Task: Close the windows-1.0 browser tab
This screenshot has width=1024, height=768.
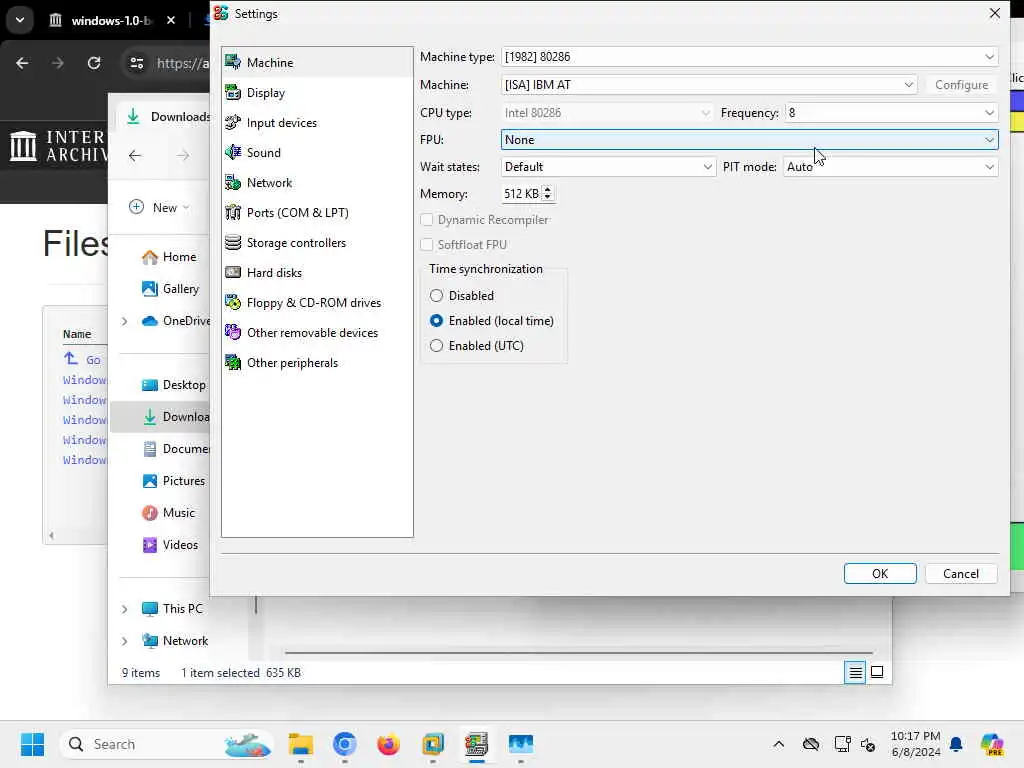Action: (x=170, y=21)
